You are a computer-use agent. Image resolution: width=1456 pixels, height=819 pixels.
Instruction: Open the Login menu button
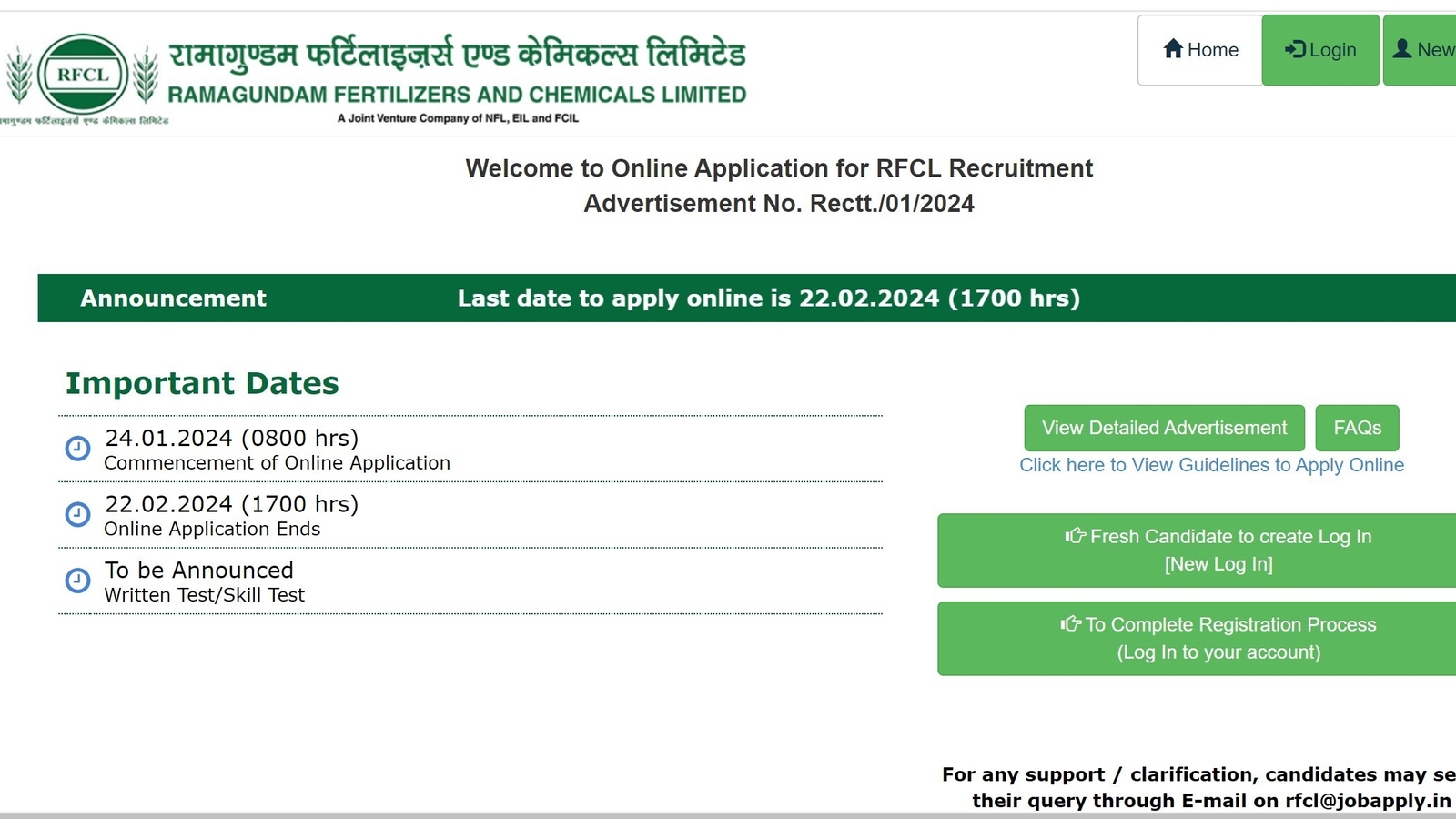(1320, 50)
